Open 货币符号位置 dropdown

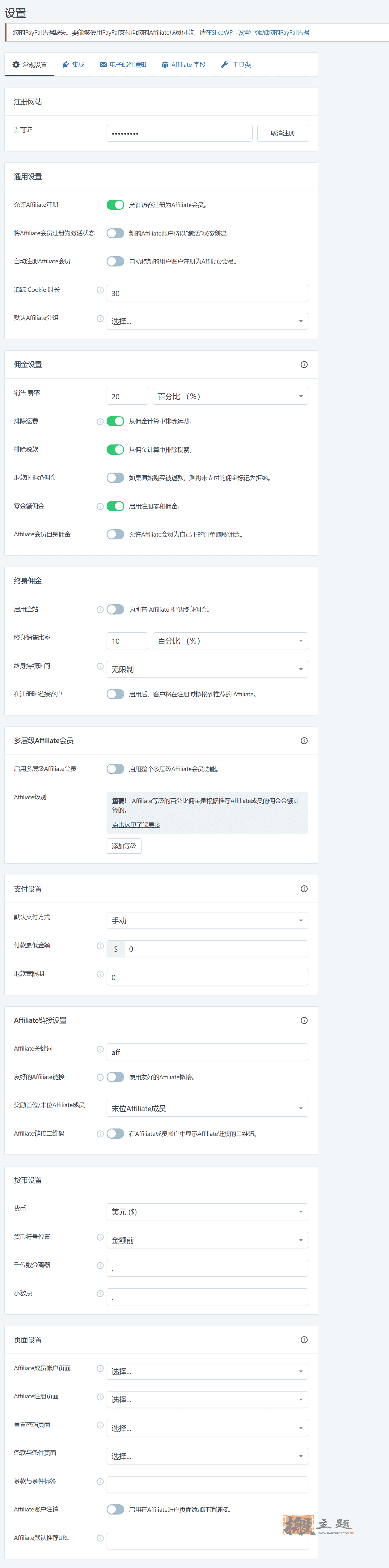pos(207,1240)
